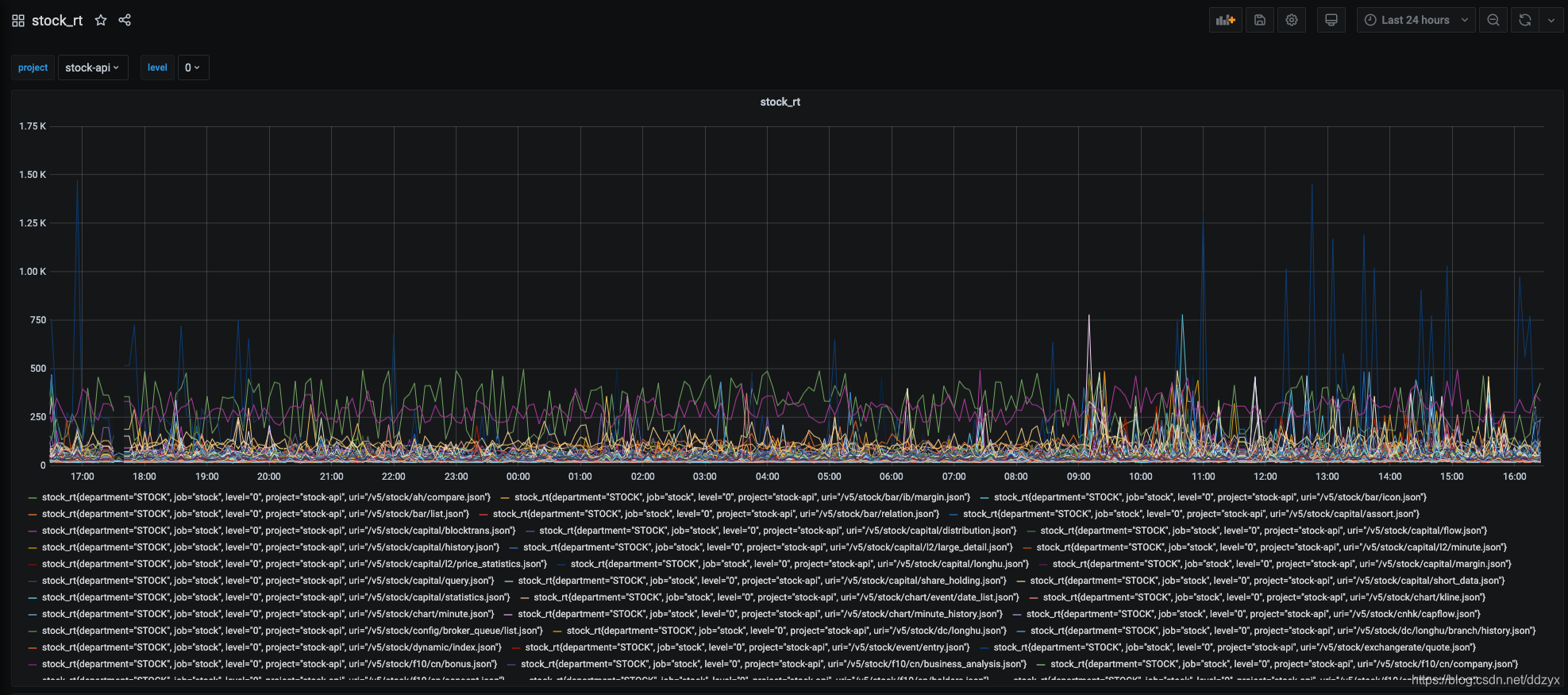The image size is (1568, 695).
Task: Toggle series bar/list.json in legend
Action: (256, 514)
